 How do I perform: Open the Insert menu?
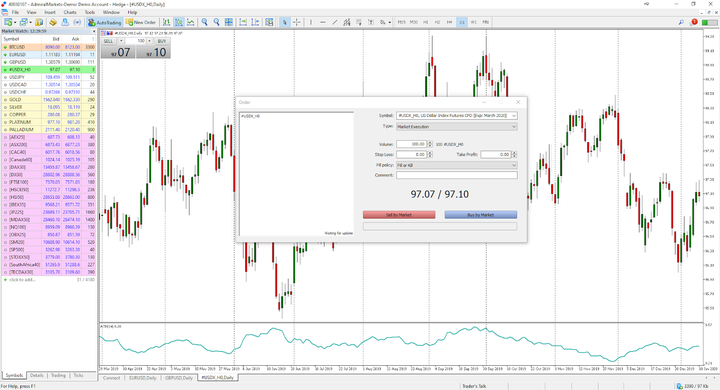[50, 12]
